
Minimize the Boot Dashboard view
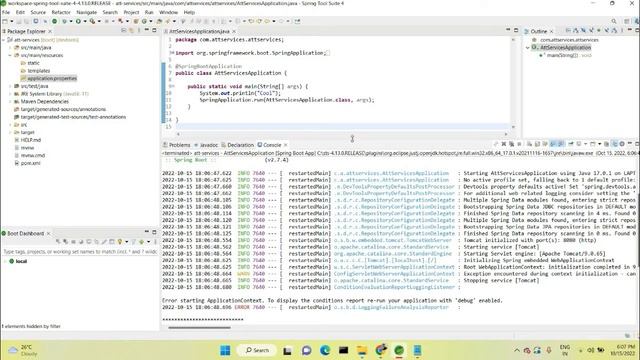point(147,231)
